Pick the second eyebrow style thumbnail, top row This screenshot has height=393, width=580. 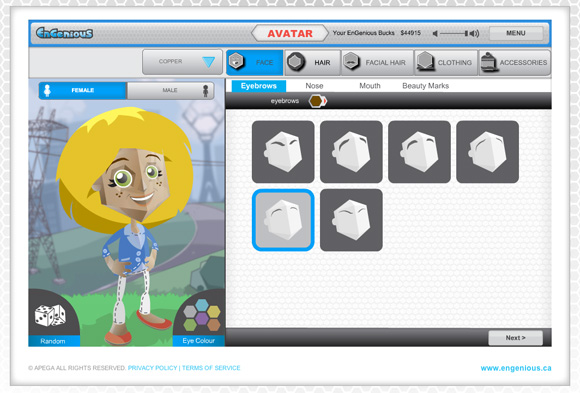[x=351, y=152]
